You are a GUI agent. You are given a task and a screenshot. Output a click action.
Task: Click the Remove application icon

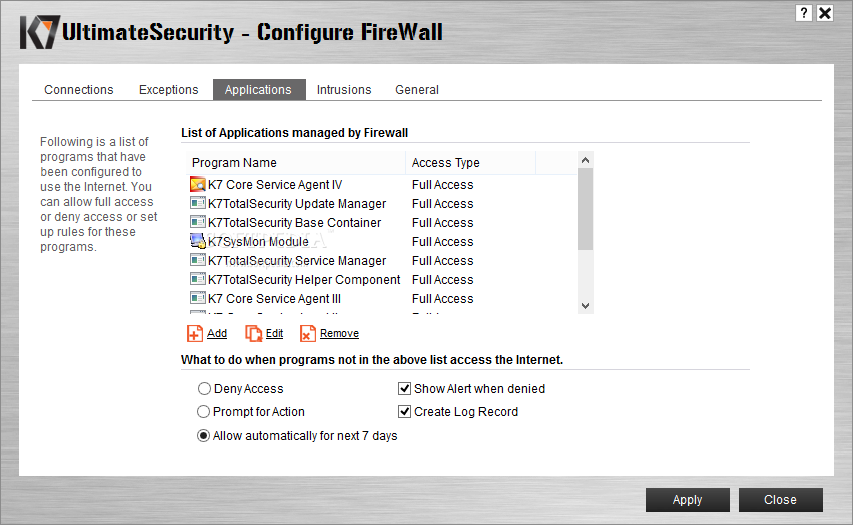pos(307,333)
